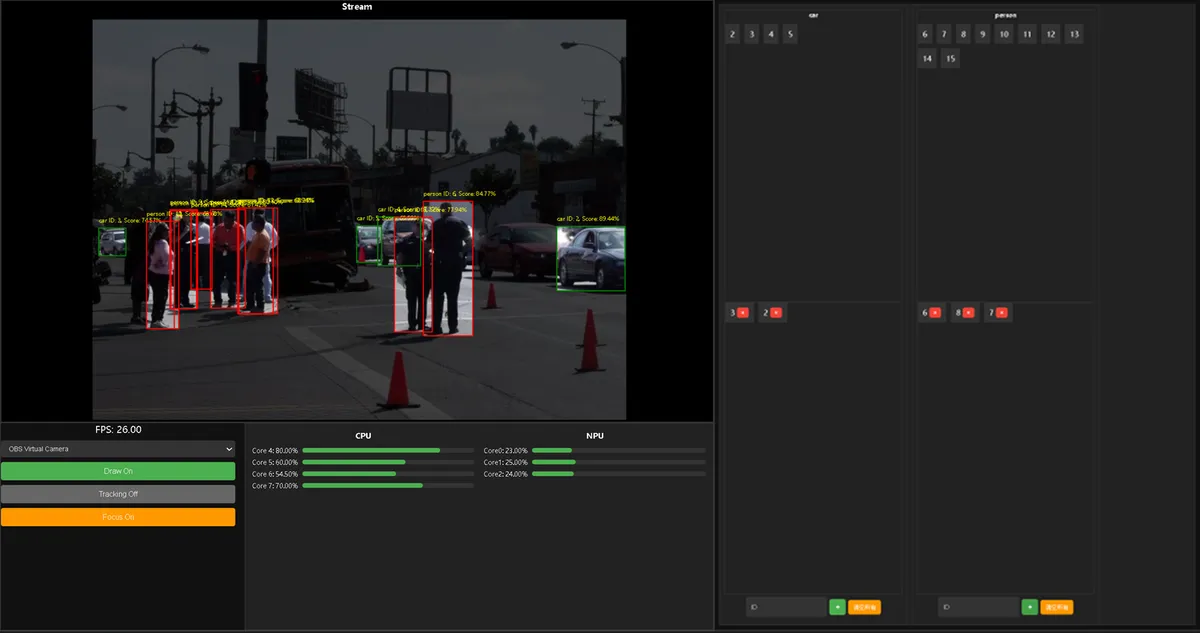Click green add button in person panel
Screen dimensions: 1200x633
coord(1029,607)
